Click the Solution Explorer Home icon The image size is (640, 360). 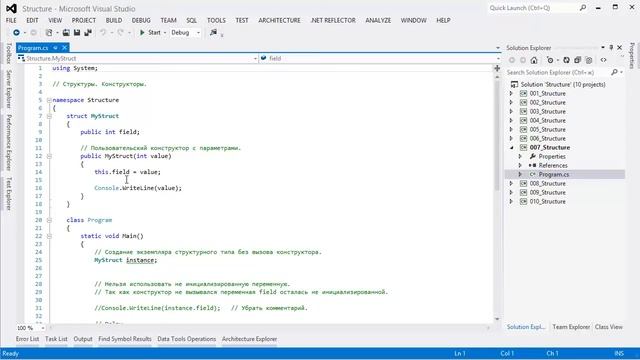click(534, 60)
